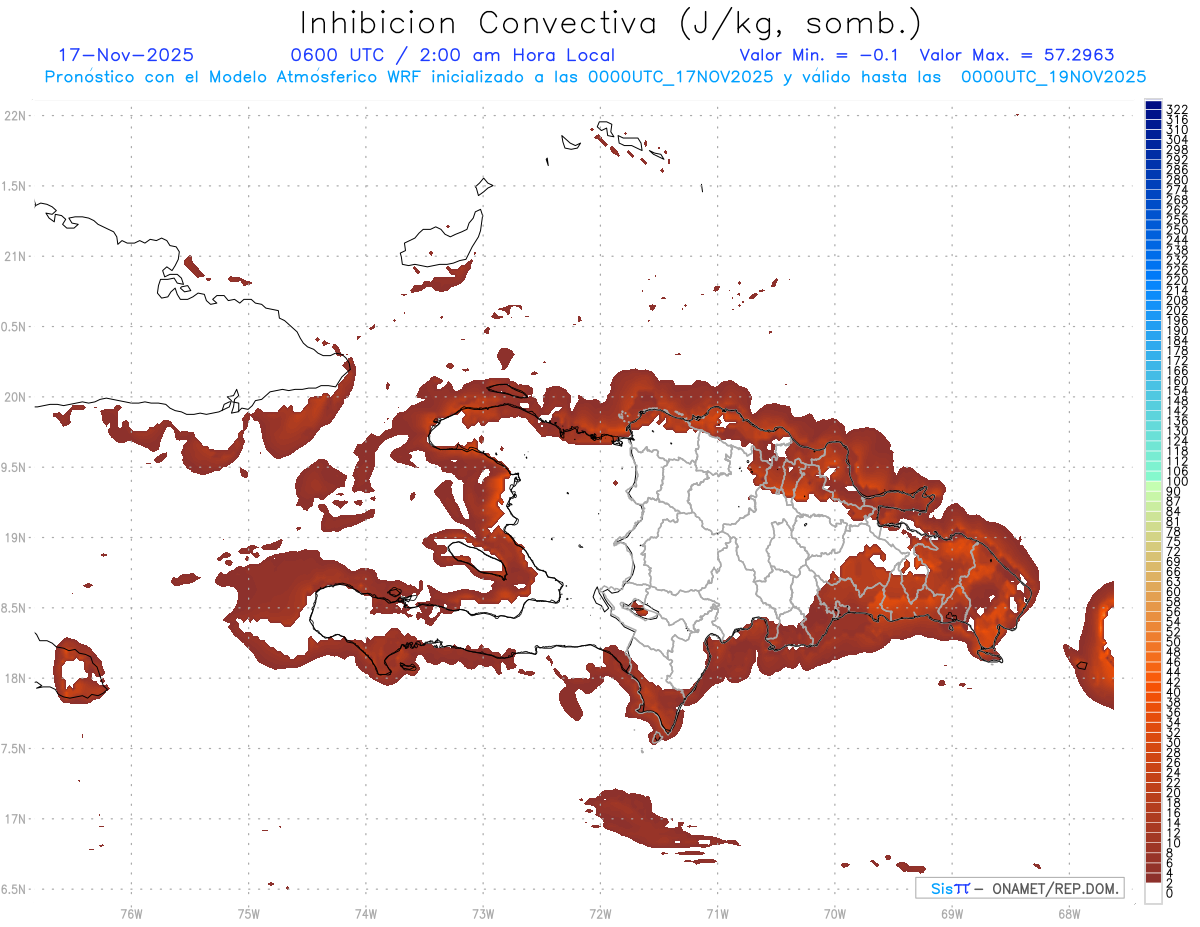Click the '70W' longitude label
1200x927 pixels.
point(835,913)
